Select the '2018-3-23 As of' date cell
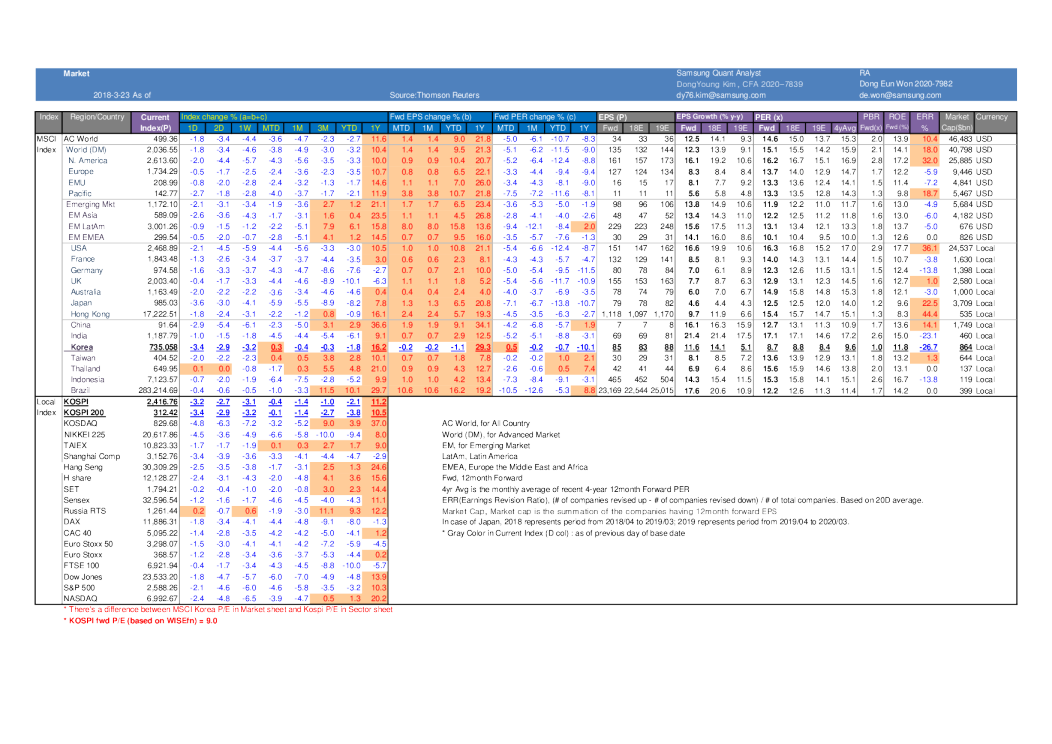1052x744 pixels. (122, 95)
